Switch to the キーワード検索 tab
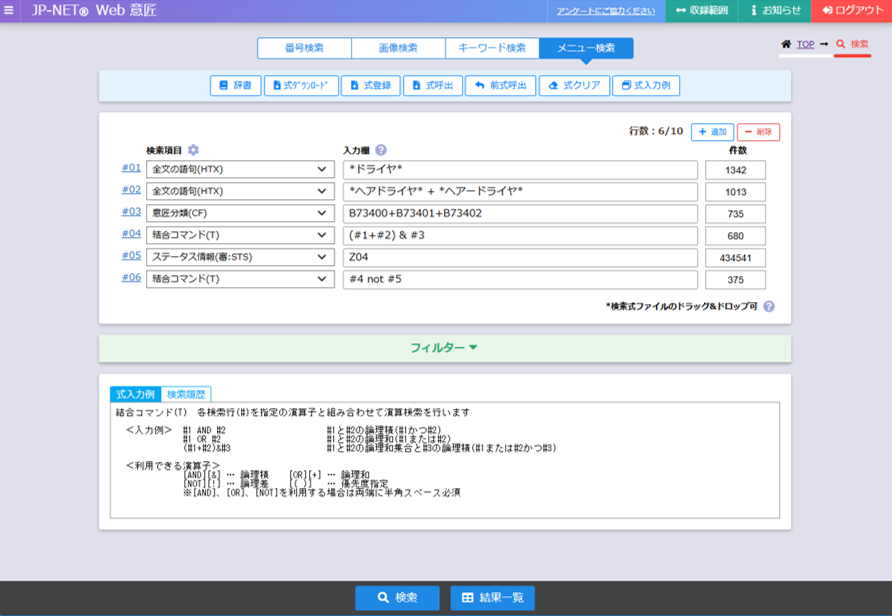Image resolution: width=892 pixels, height=616 pixels. point(492,48)
